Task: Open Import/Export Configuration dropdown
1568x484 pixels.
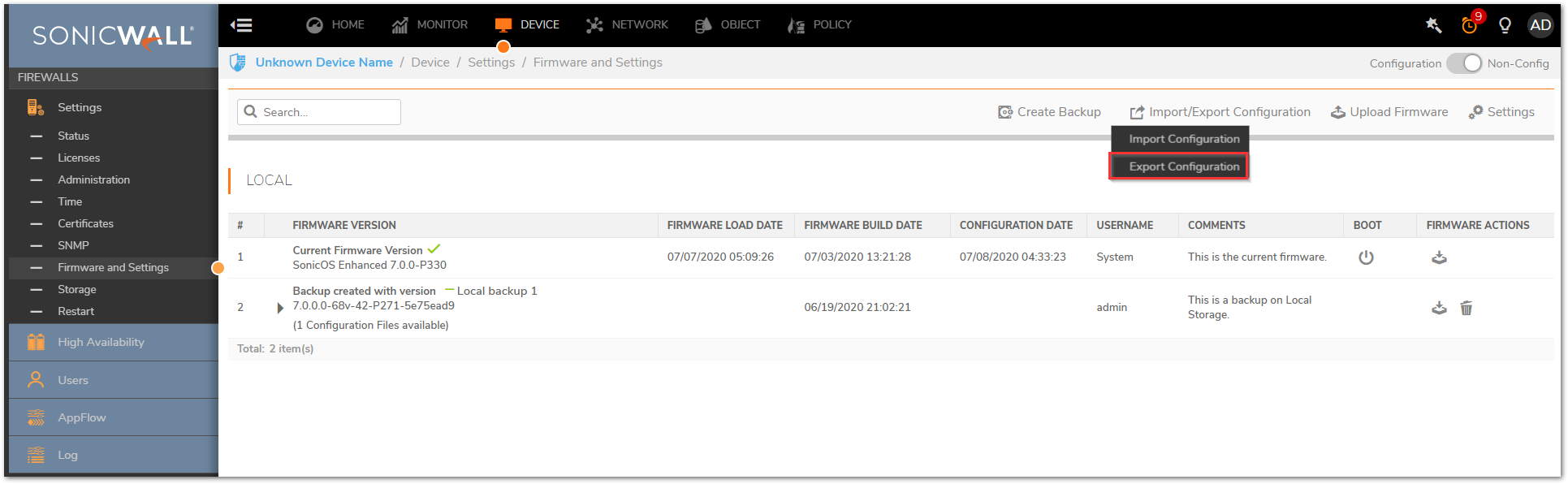Action: pos(1220,112)
